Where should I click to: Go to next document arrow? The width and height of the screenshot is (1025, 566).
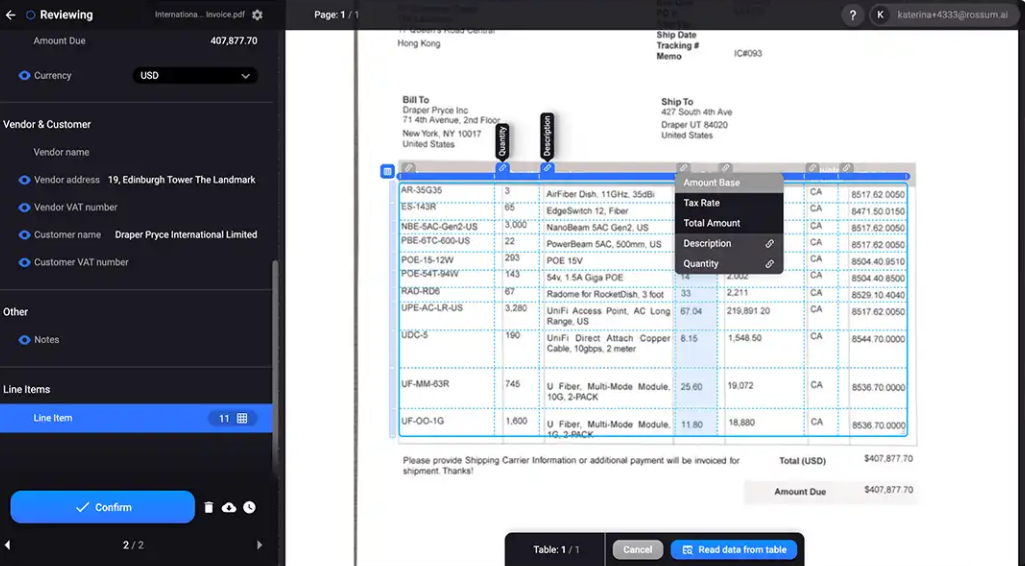[260, 544]
